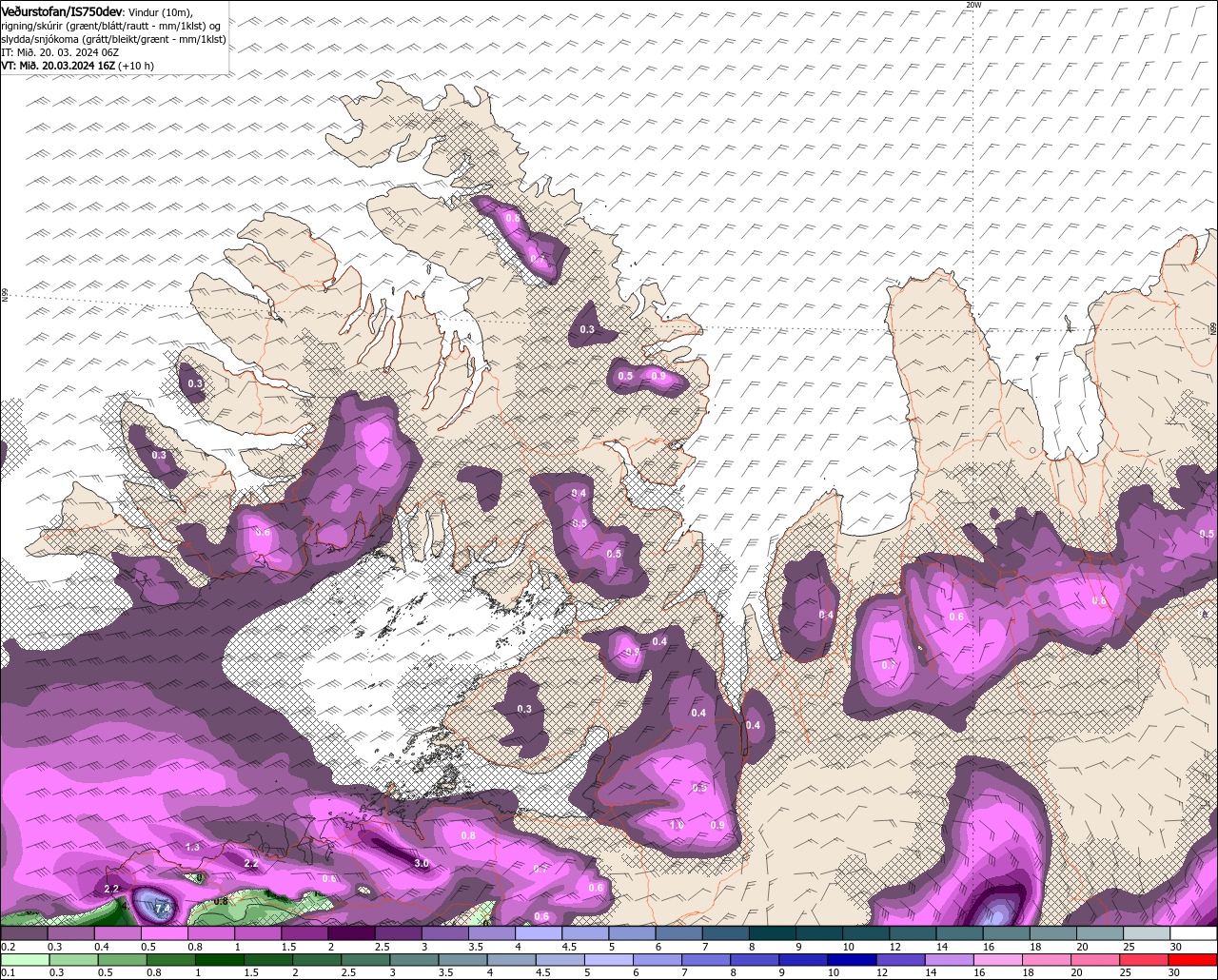Click the 1.0 precipitation value on the map
Image resolution: width=1218 pixels, height=980 pixels.
(677, 826)
